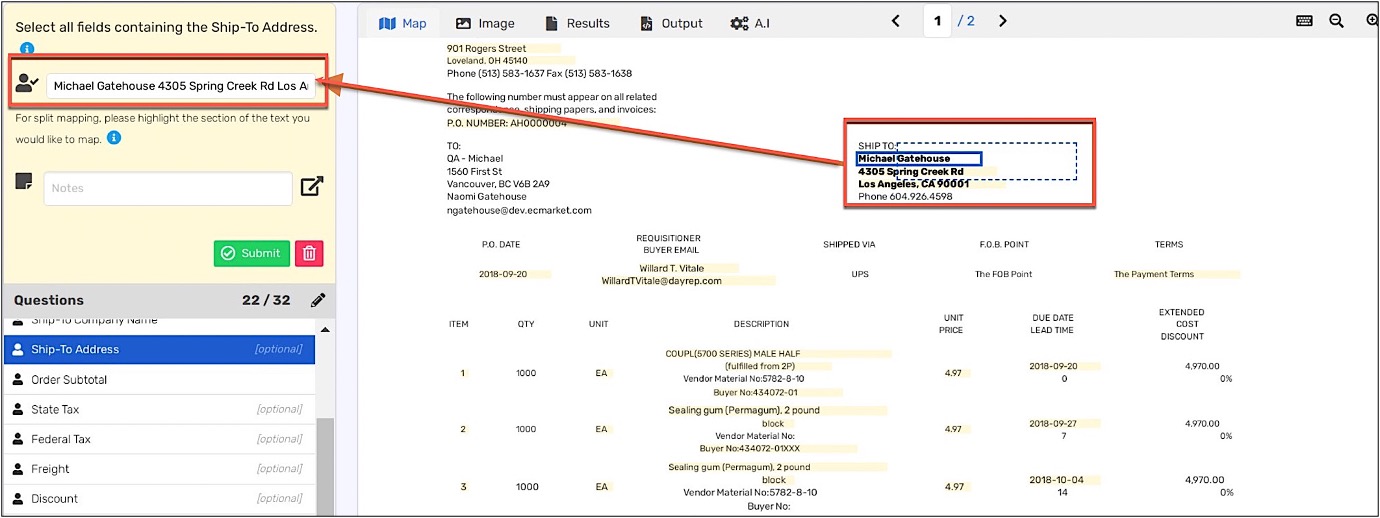
Task: Click info icon after split mapping hint
Action: 114,138
